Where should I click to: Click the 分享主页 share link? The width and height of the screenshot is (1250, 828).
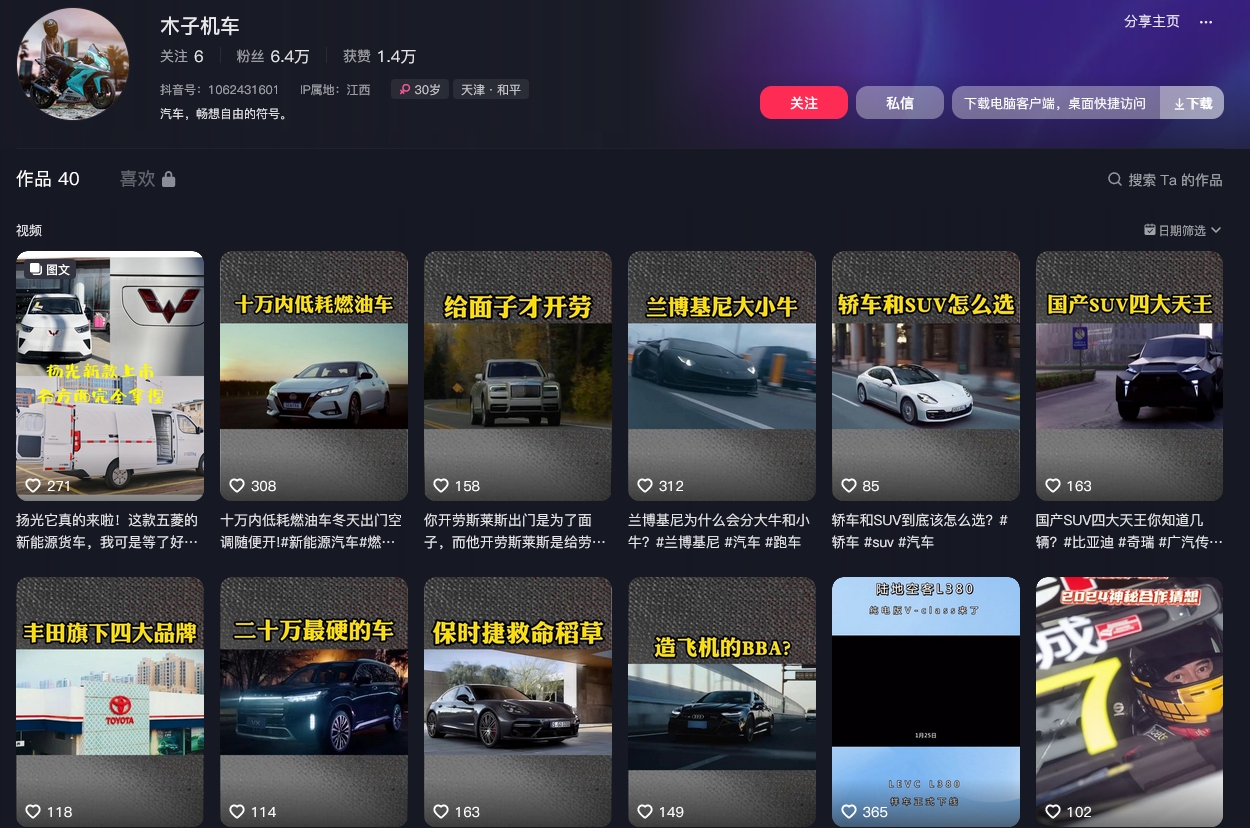[1152, 21]
